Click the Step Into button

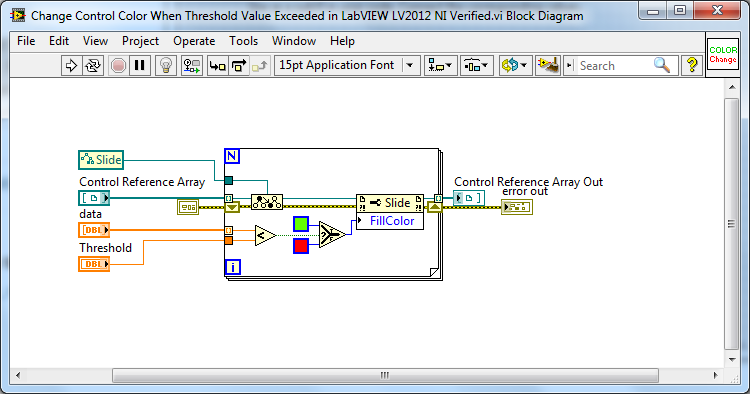click(x=218, y=66)
